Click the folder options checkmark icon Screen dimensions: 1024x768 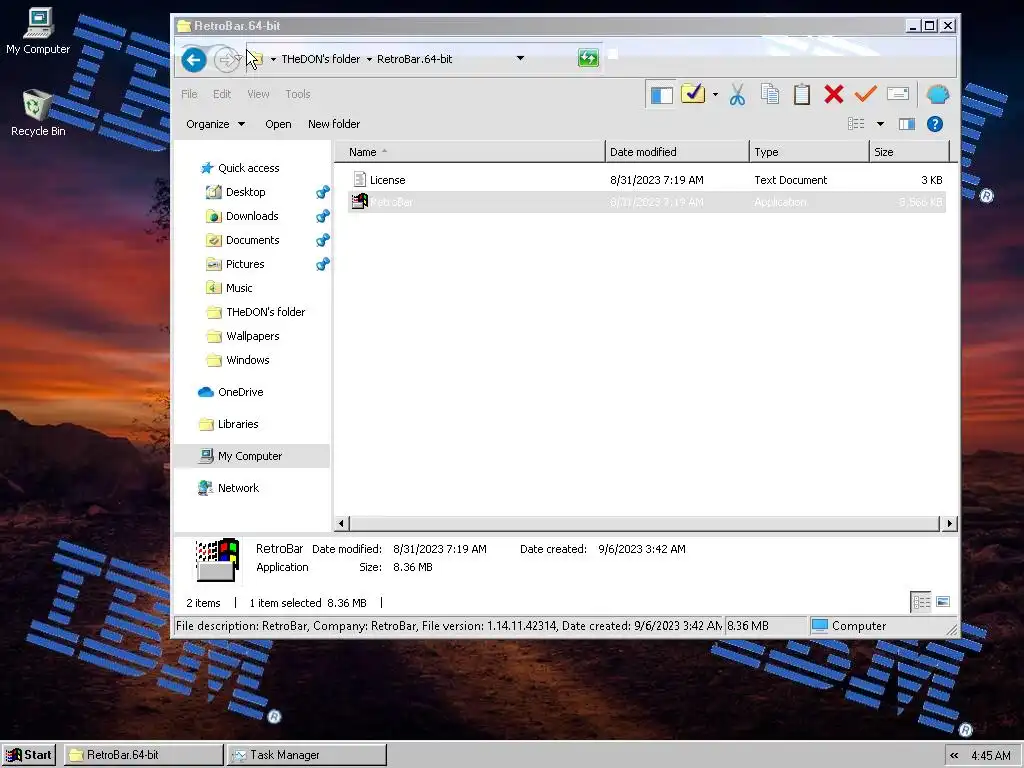click(x=692, y=94)
